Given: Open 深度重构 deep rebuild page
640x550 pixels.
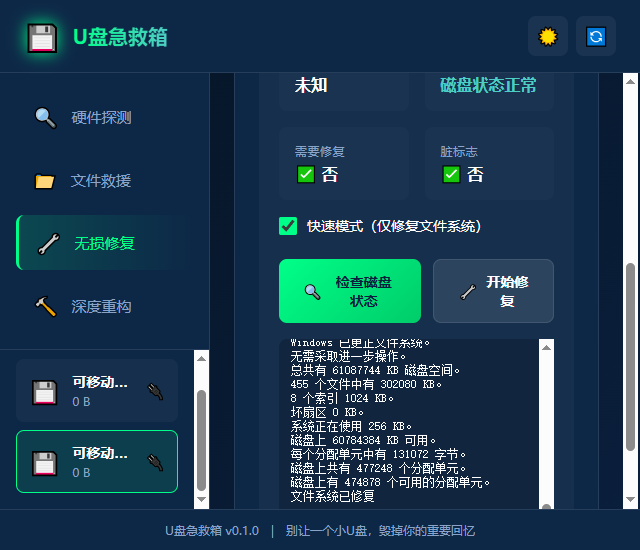Looking at the screenshot, I should [x=102, y=306].
